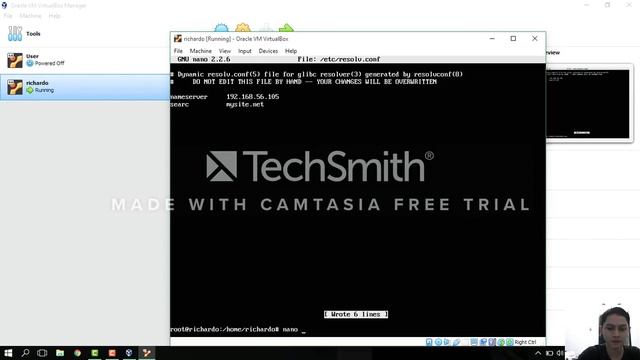Click the shared folders status bar icon
This screenshot has width=640, height=360.
(x=466, y=342)
